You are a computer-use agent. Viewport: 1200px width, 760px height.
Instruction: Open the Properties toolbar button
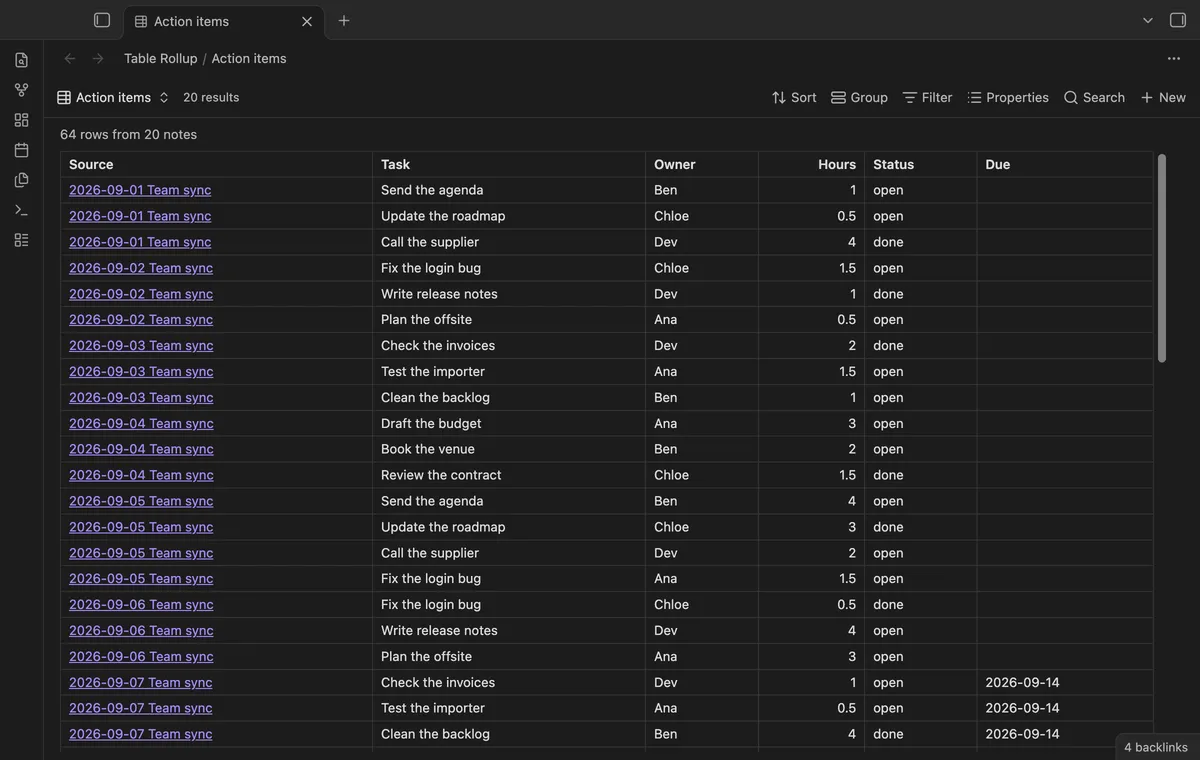pyautogui.click(x=1008, y=97)
